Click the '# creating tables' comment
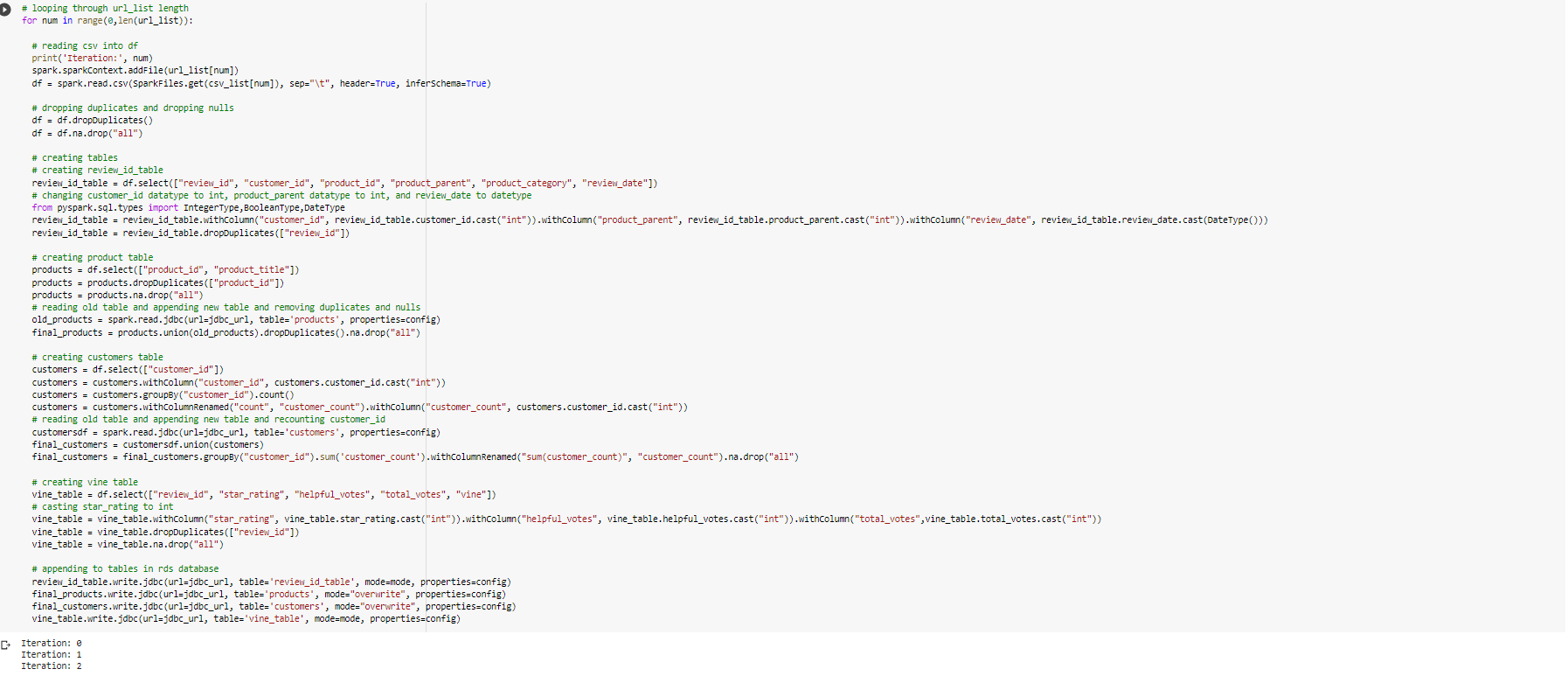Viewport: 1568px width, 683px height. (75, 158)
